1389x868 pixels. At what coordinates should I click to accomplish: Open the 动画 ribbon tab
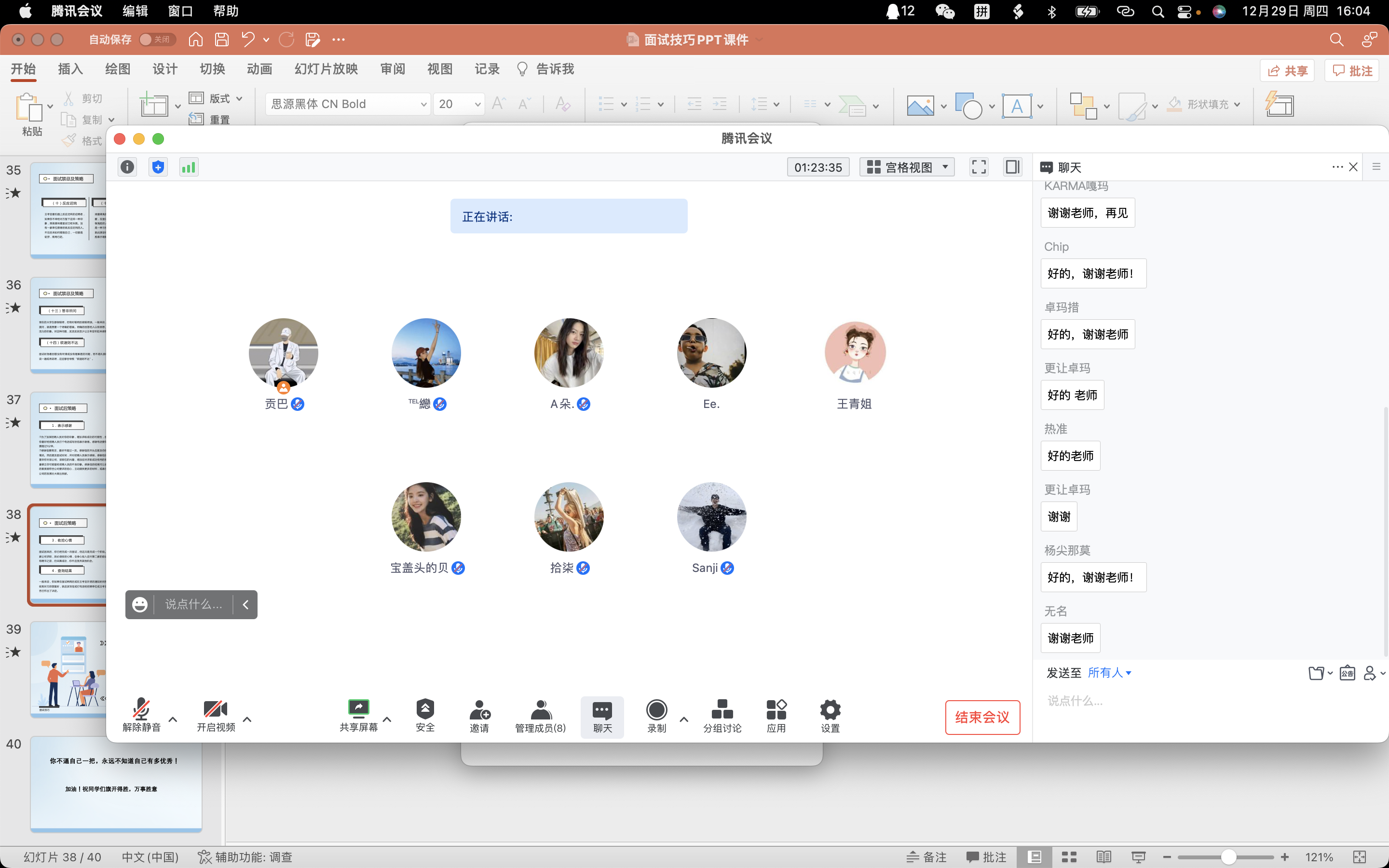pyautogui.click(x=259, y=69)
